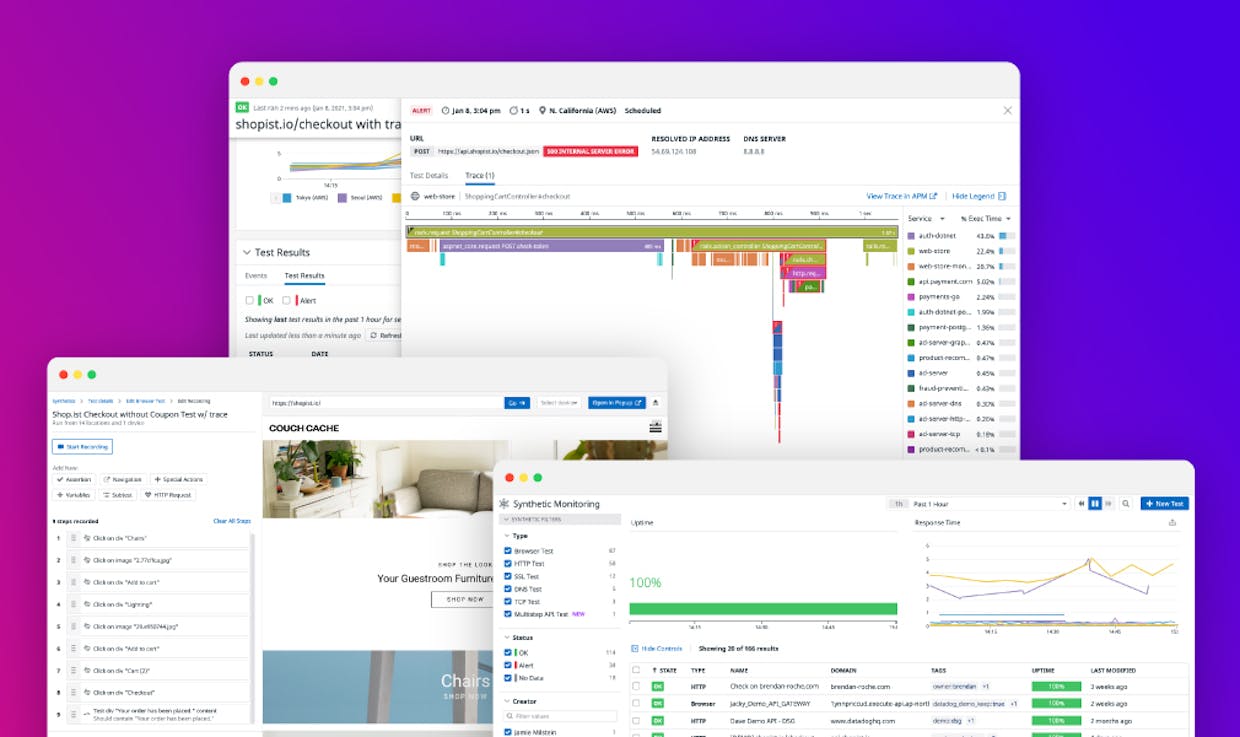This screenshot has height=737, width=1240.
Task: Collapse the Synthetic Filters panel header
Action: 560,520
